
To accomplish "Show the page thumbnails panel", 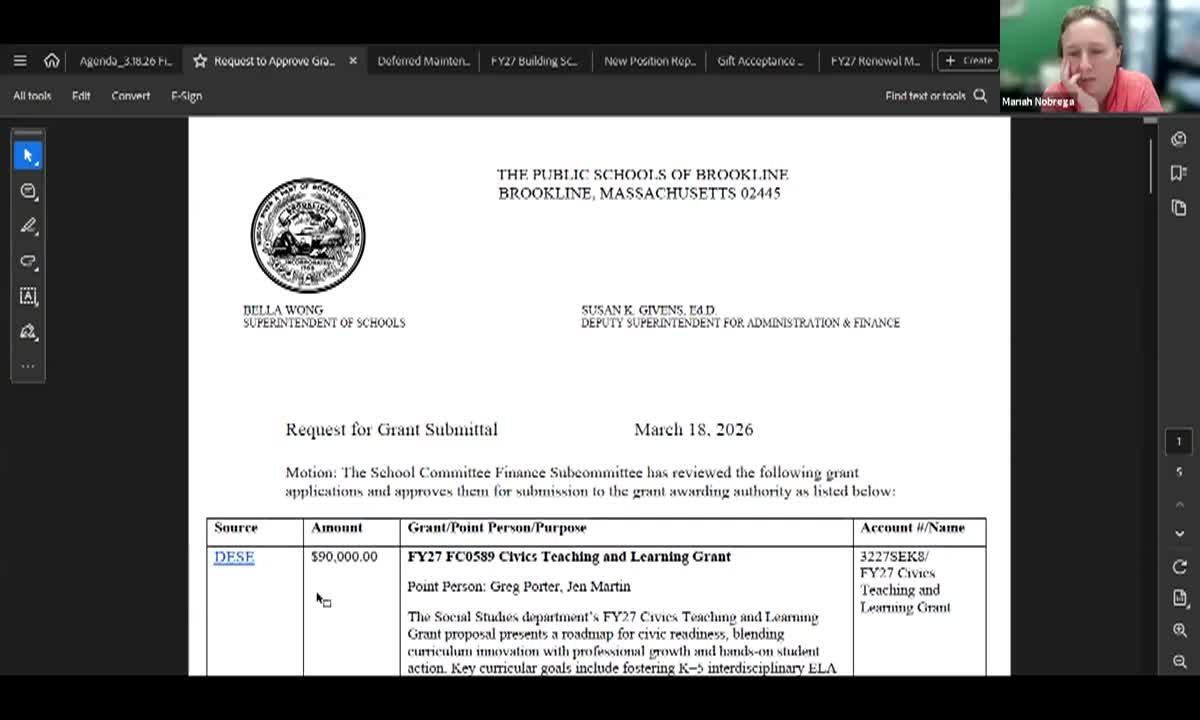I will pos(1179,207).
